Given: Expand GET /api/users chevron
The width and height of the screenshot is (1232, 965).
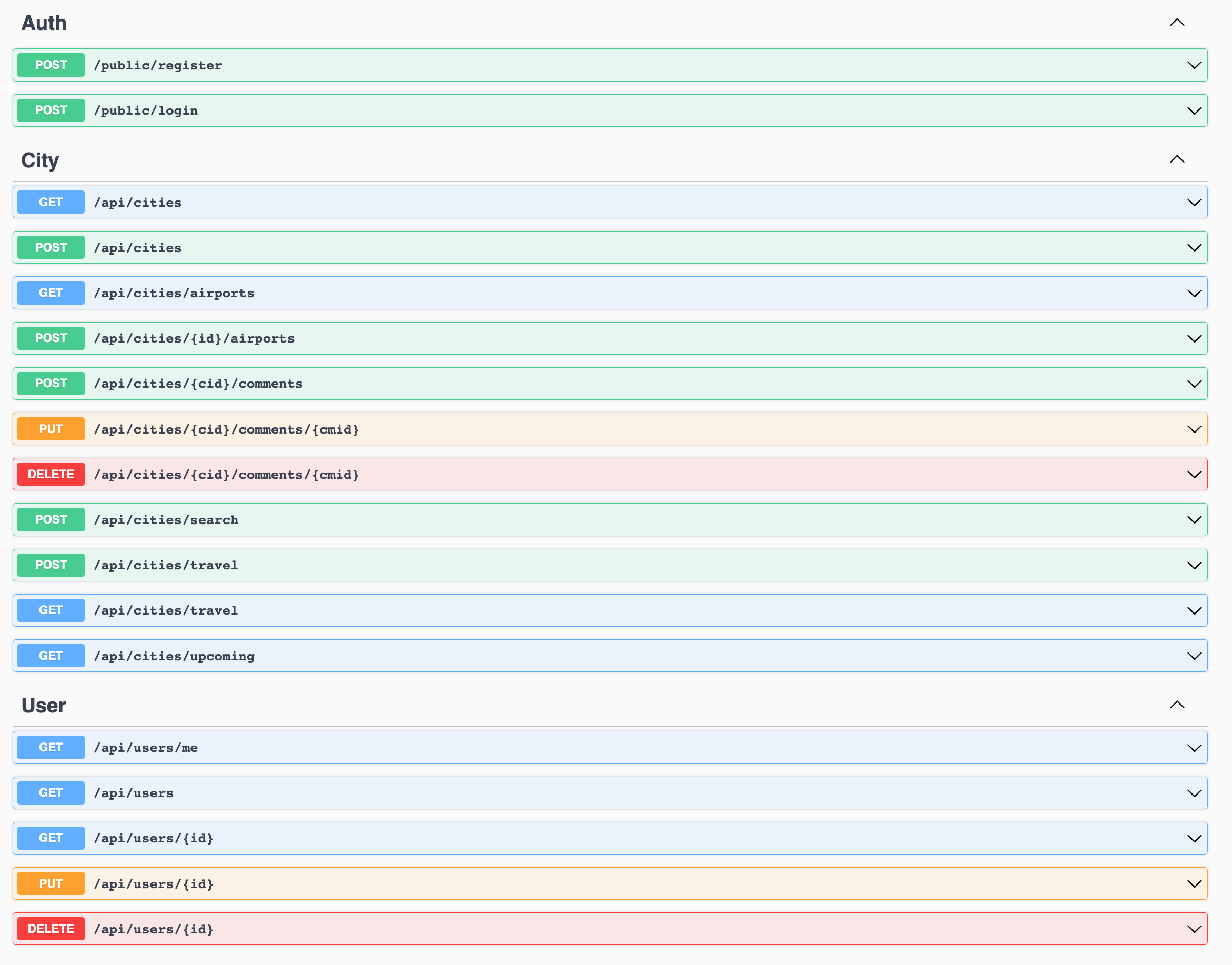Looking at the screenshot, I should pyautogui.click(x=1194, y=793).
